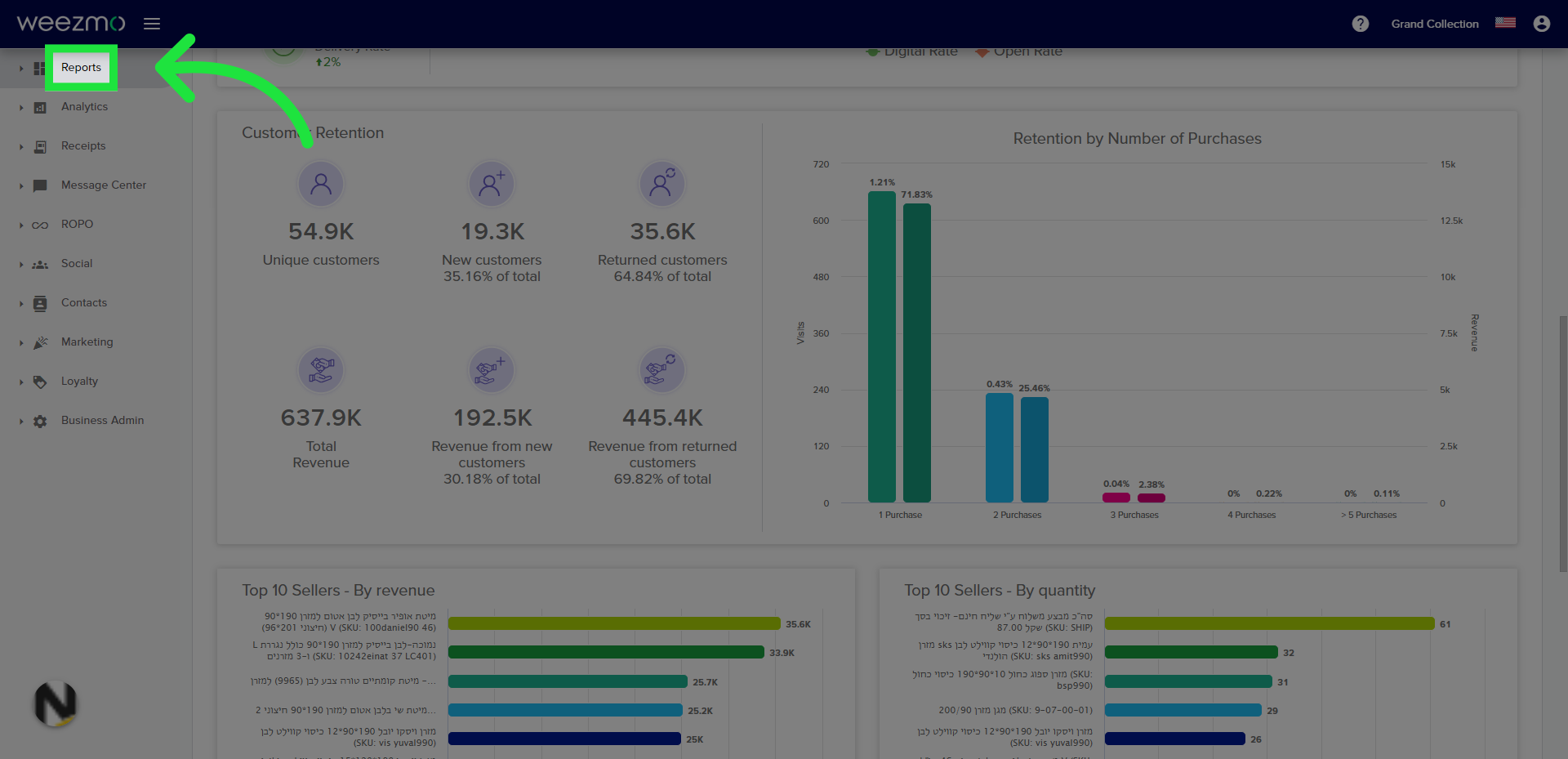Click the Grand Collection account name
1568x759 pixels.
1435,24
